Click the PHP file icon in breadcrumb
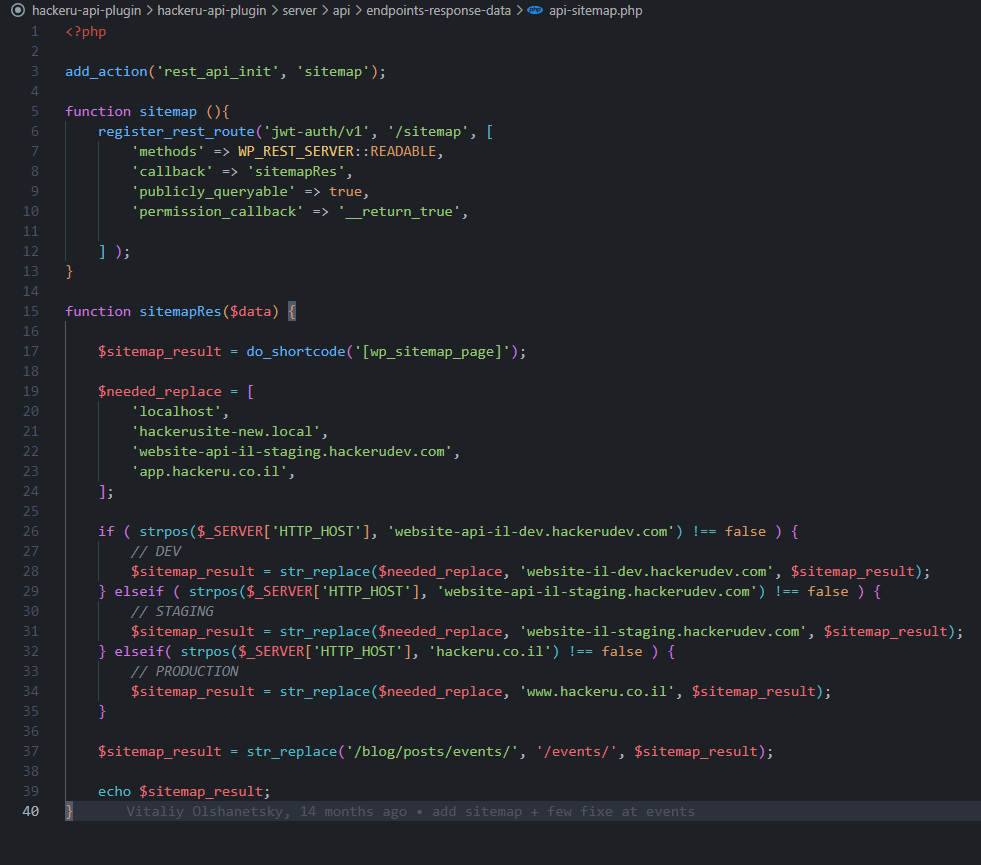Image resolution: width=981 pixels, height=865 pixels. (535, 11)
